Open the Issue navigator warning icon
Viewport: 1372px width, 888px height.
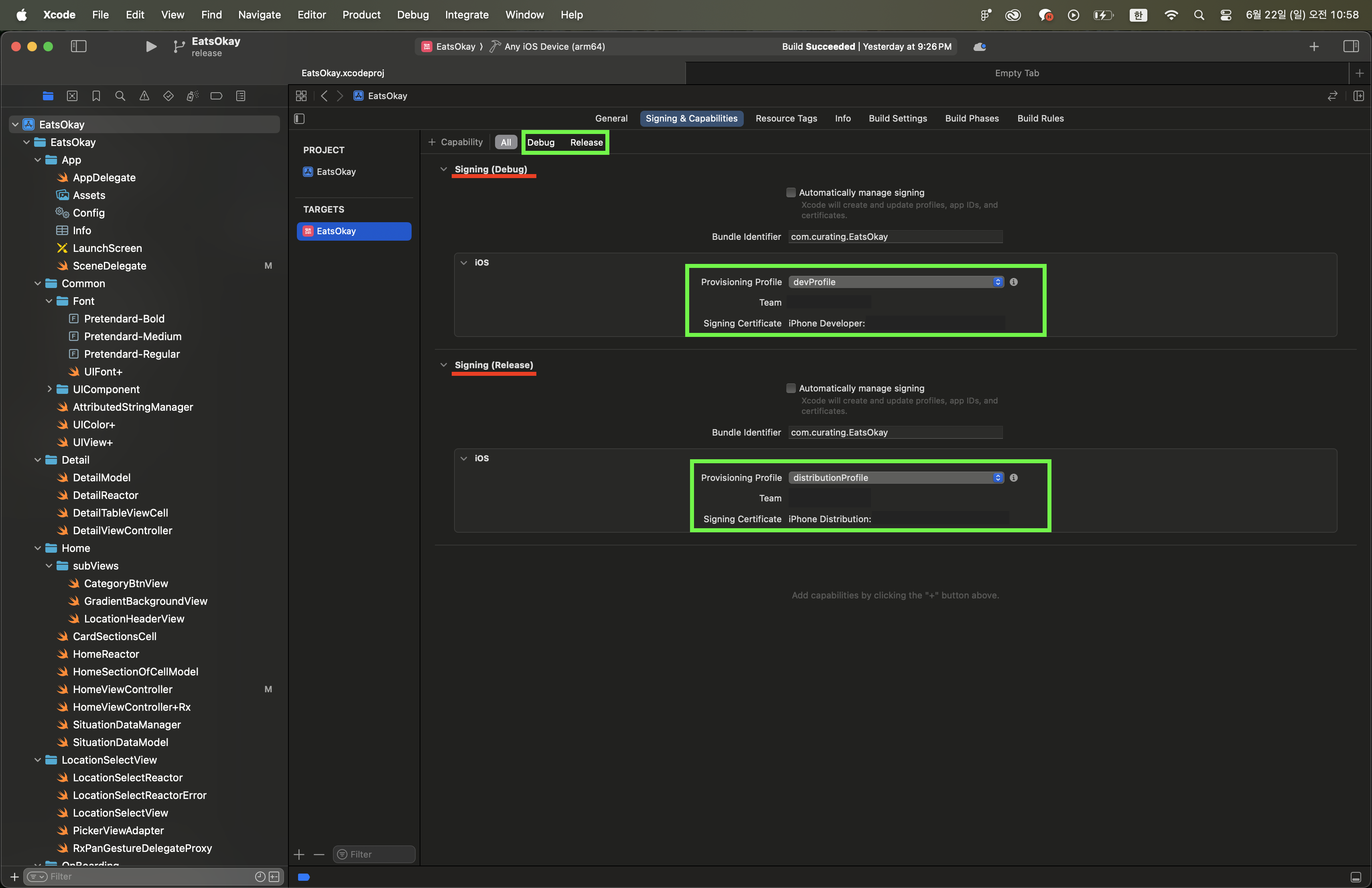coord(144,95)
